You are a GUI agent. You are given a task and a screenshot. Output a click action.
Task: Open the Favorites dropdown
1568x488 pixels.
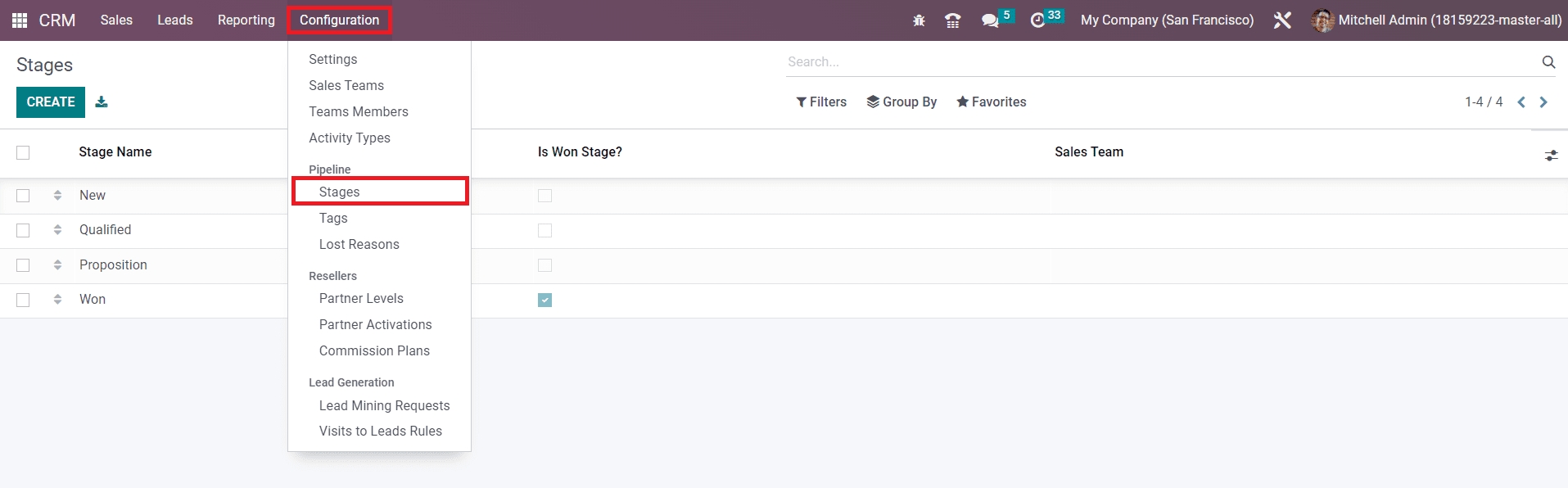pyautogui.click(x=991, y=102)
